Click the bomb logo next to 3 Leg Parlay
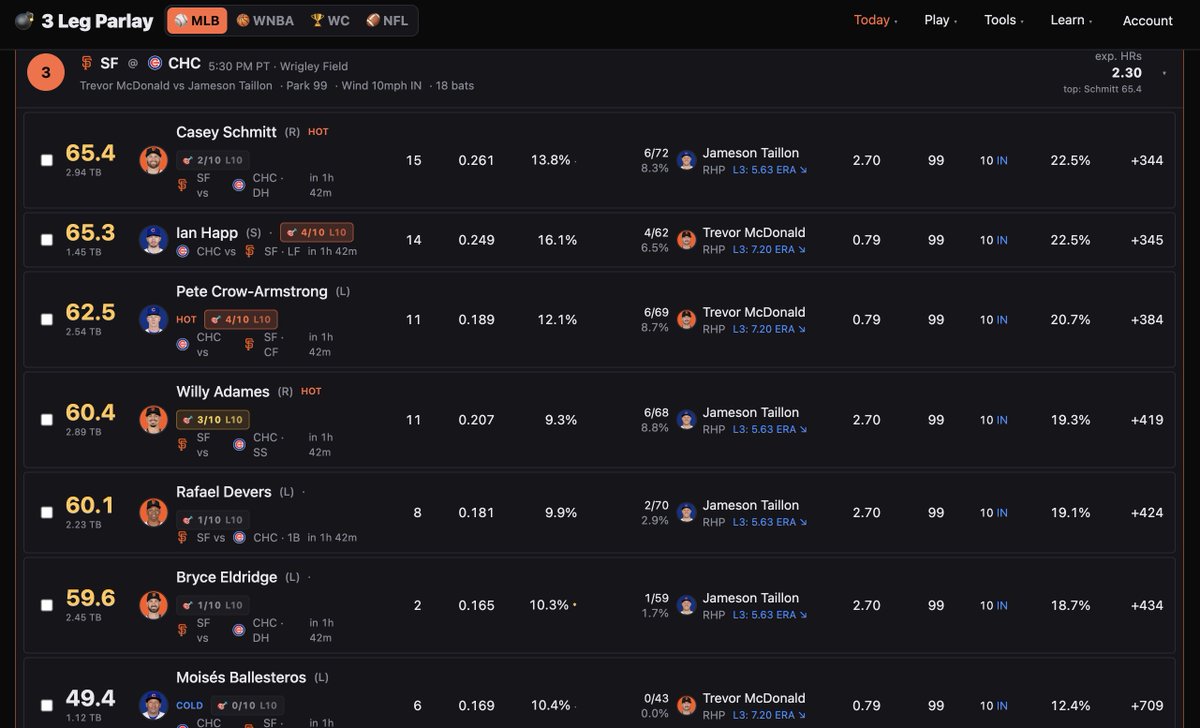 click(x=24, y=21)
